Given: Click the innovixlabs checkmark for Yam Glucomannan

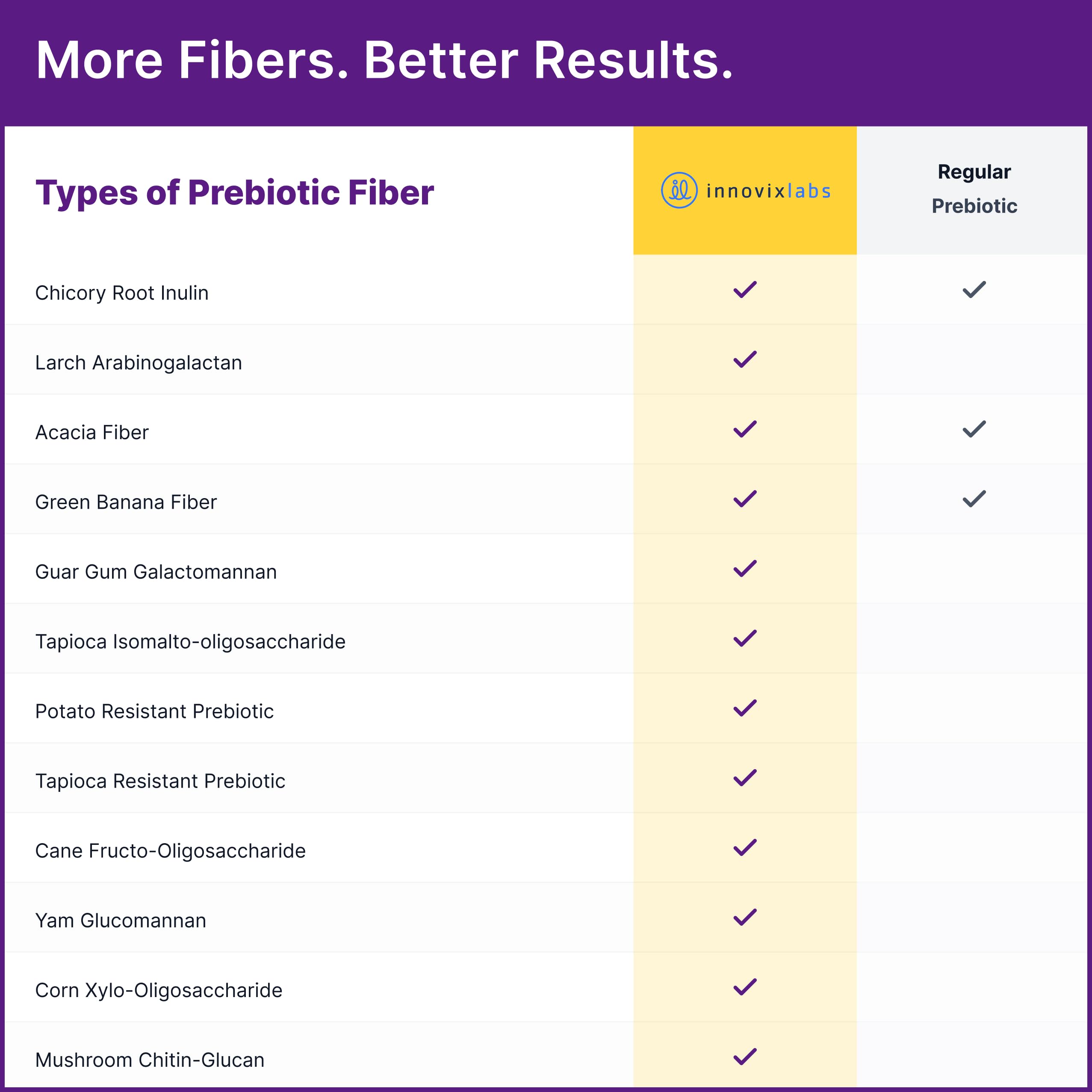Looking at the screenshot, I should click(x=744, y=918).
